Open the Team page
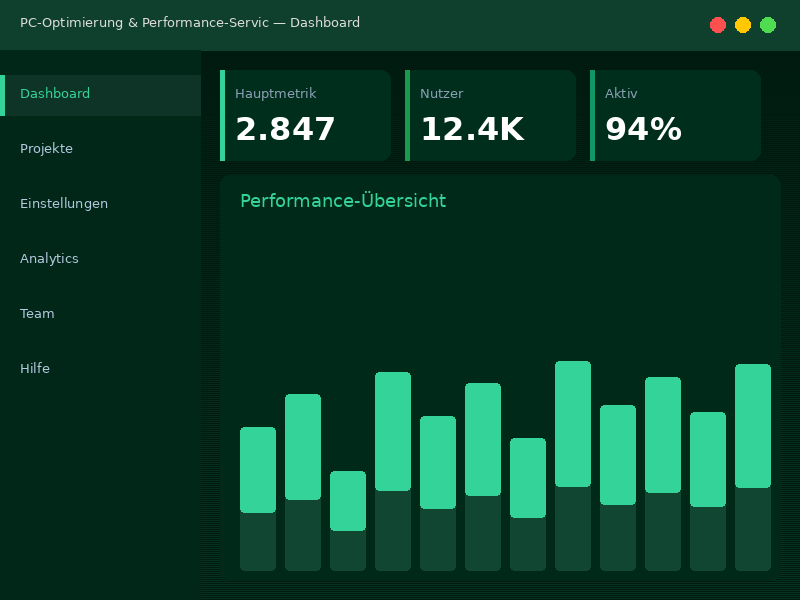800x600 pixels. click(37, 313)
